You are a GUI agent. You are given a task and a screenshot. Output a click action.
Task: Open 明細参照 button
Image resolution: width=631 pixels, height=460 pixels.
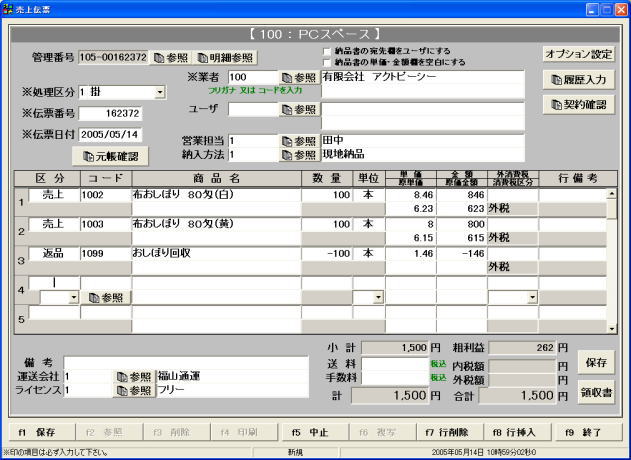pos(225,58)
